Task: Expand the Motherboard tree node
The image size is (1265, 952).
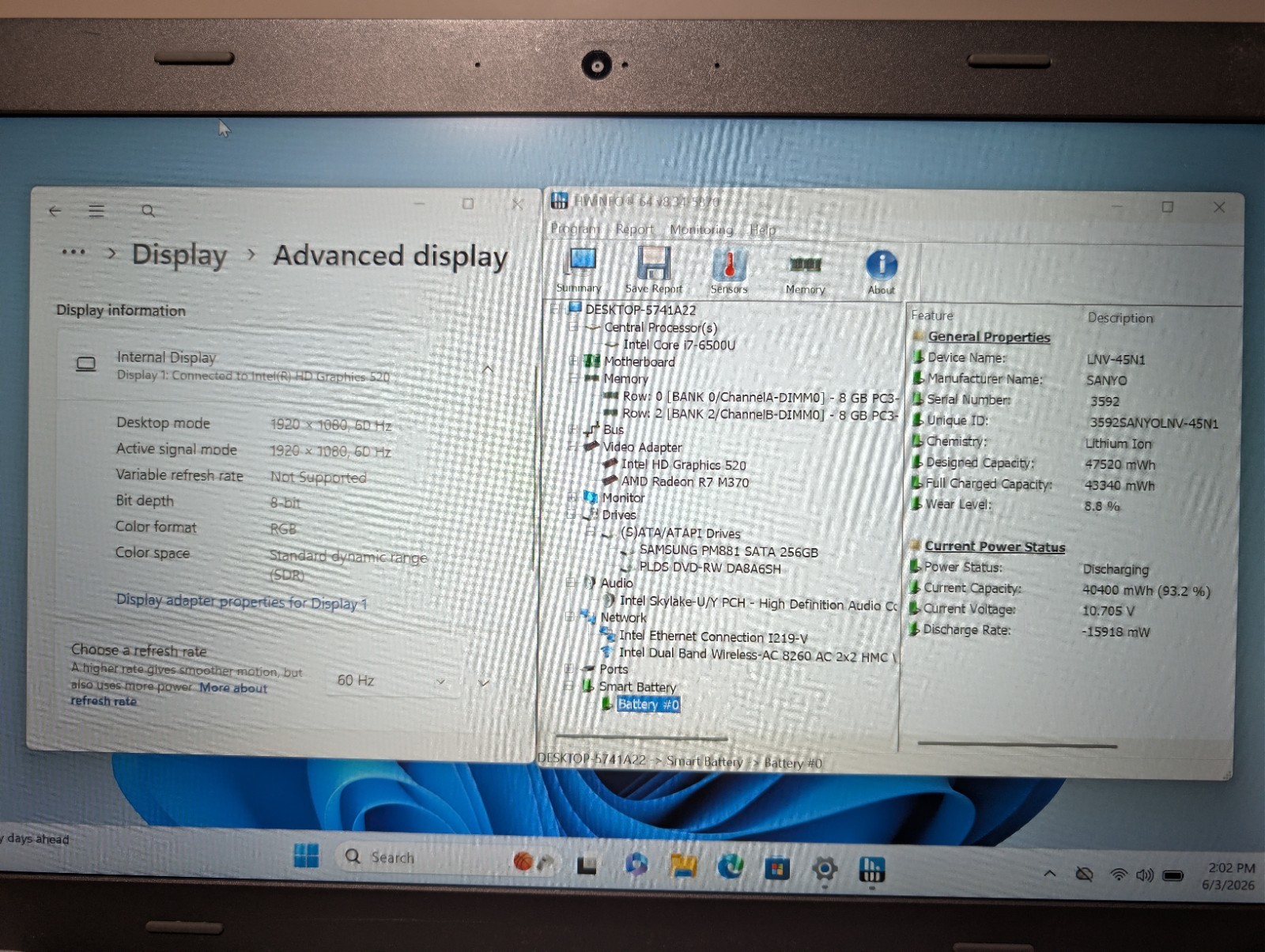Action: pos(573,361)
